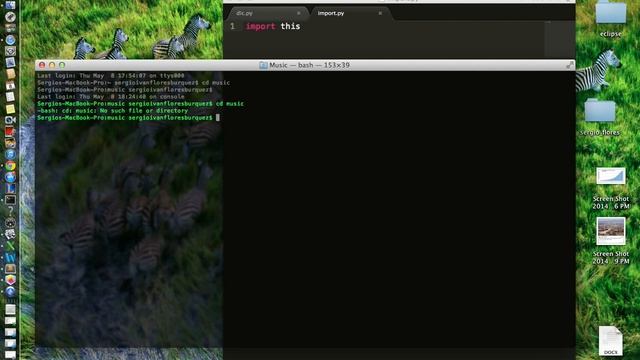Open the red Photo Booth icon in the Dock

[10, 131]
